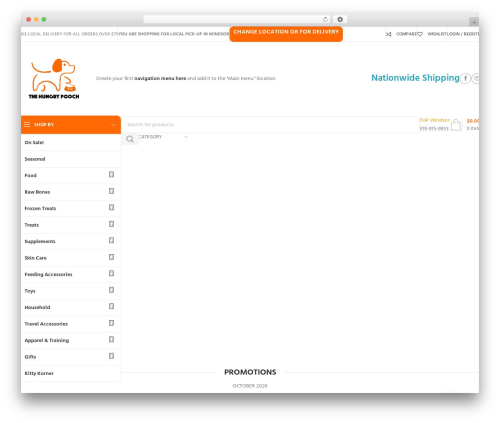Open a new browser tab with plus
Image resolution: width=500 pixels, height=423 pixels.
474,22
